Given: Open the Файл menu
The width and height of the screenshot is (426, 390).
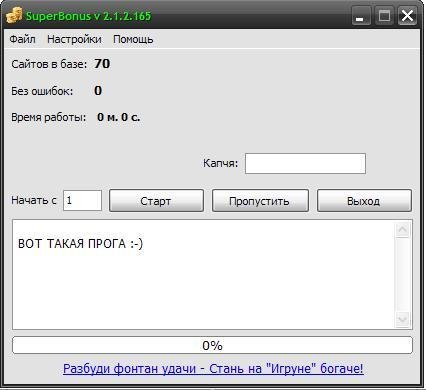Looking at the screenshot, I should 22,39.
